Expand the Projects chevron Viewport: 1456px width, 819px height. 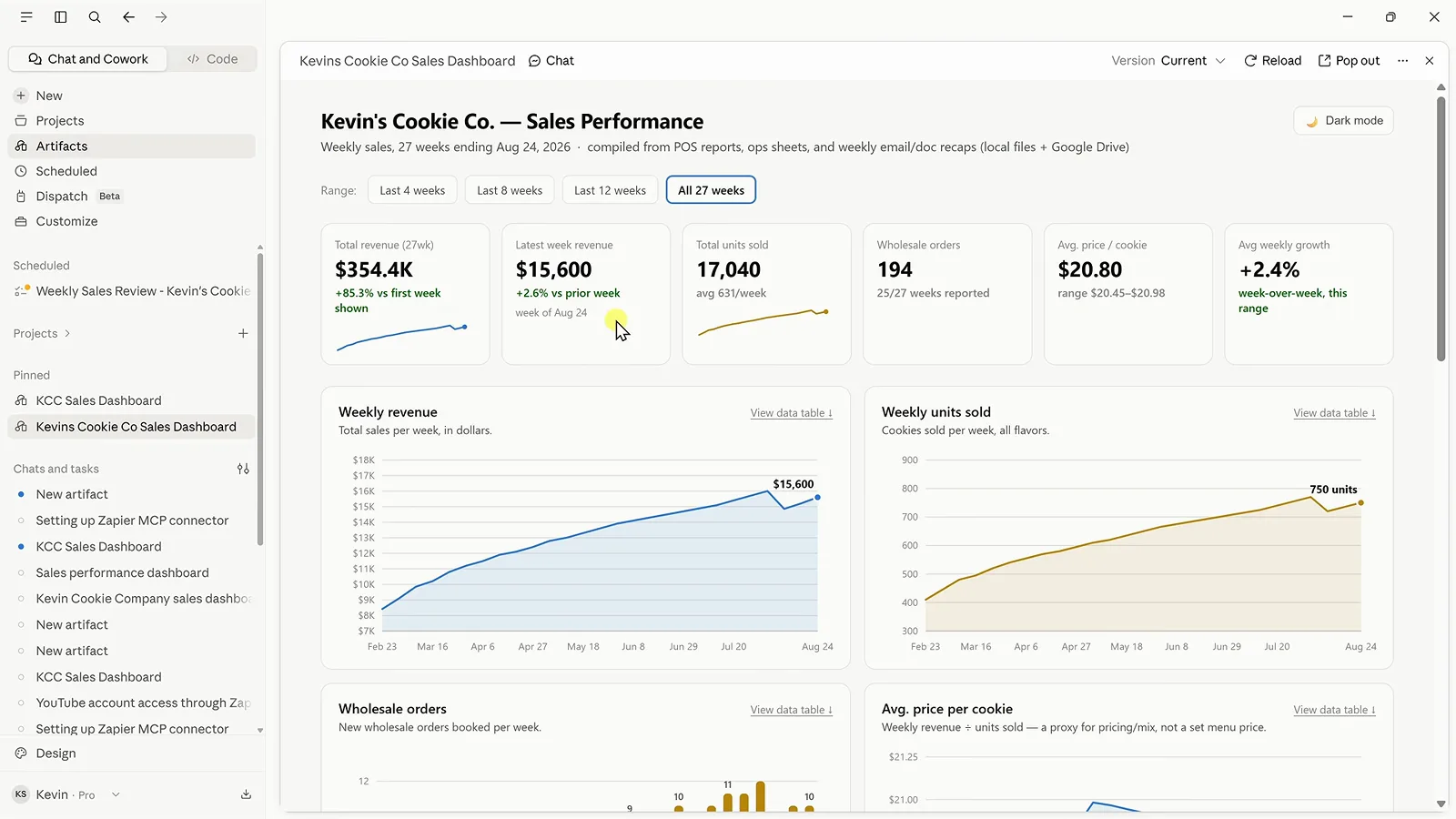(67, 334)
